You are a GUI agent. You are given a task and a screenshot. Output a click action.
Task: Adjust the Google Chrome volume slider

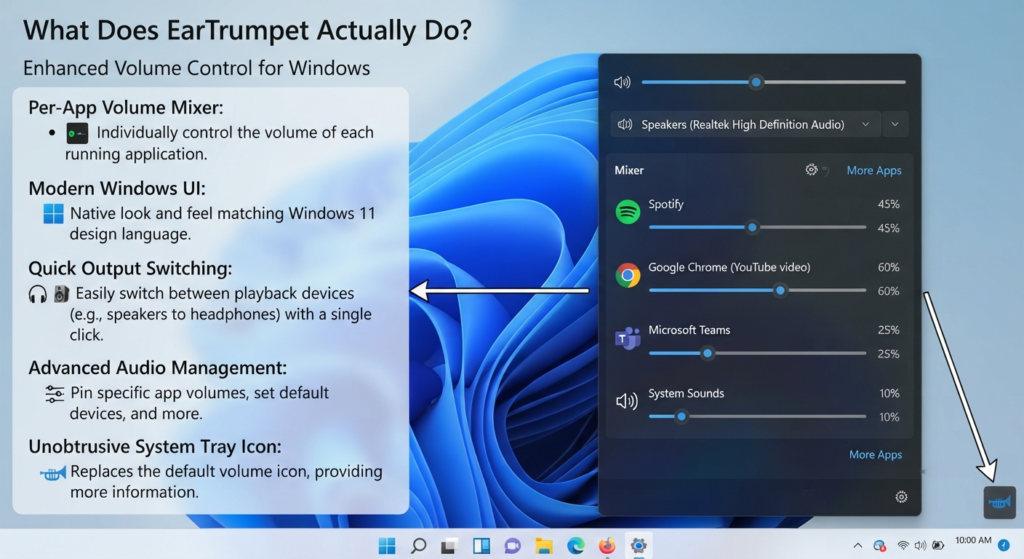(757, 290)
